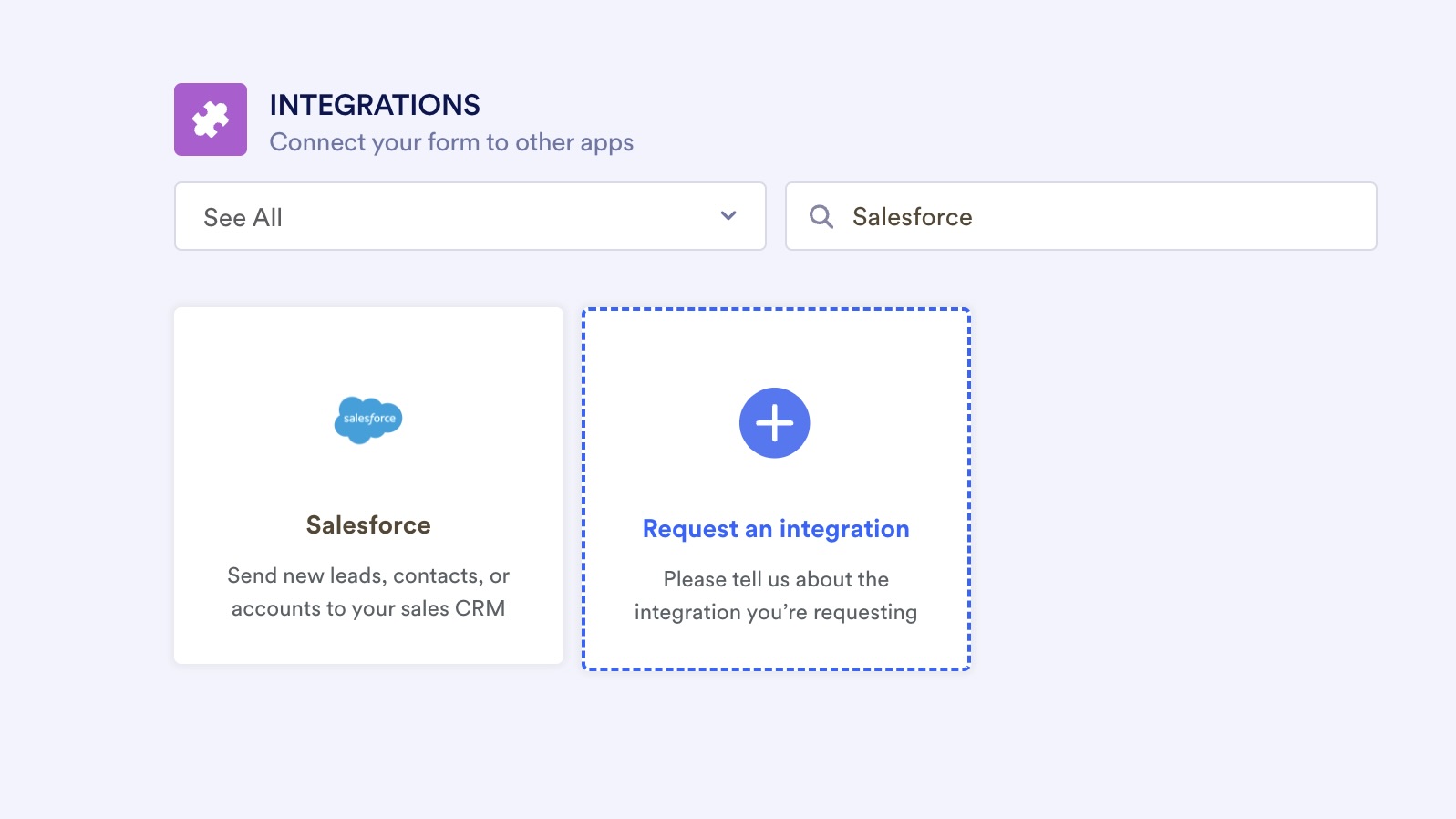Click the "Request an integration" link
The image size is (1456, 819).
(776, 529)
